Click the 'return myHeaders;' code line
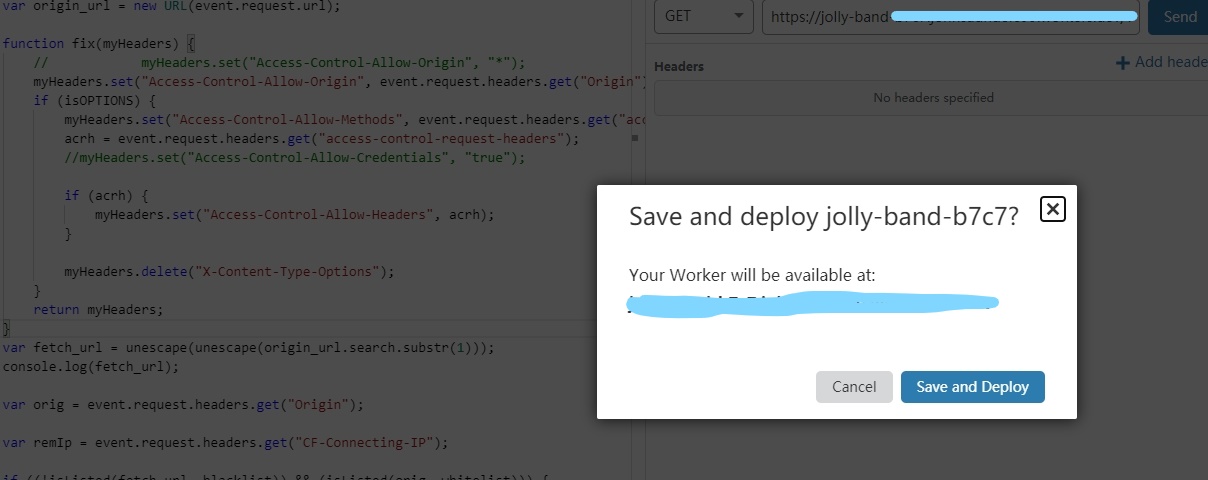The image size is (1208, 480). (x=98, y=310)
